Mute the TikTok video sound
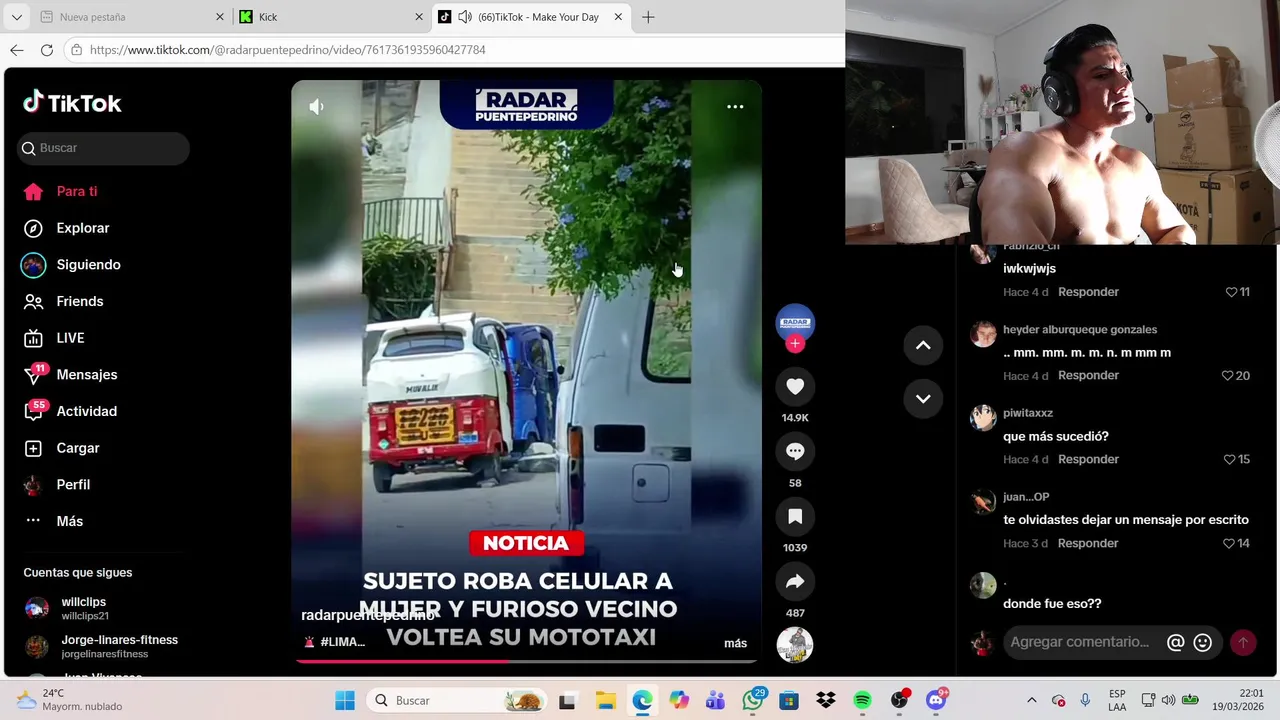 (316, 107)
